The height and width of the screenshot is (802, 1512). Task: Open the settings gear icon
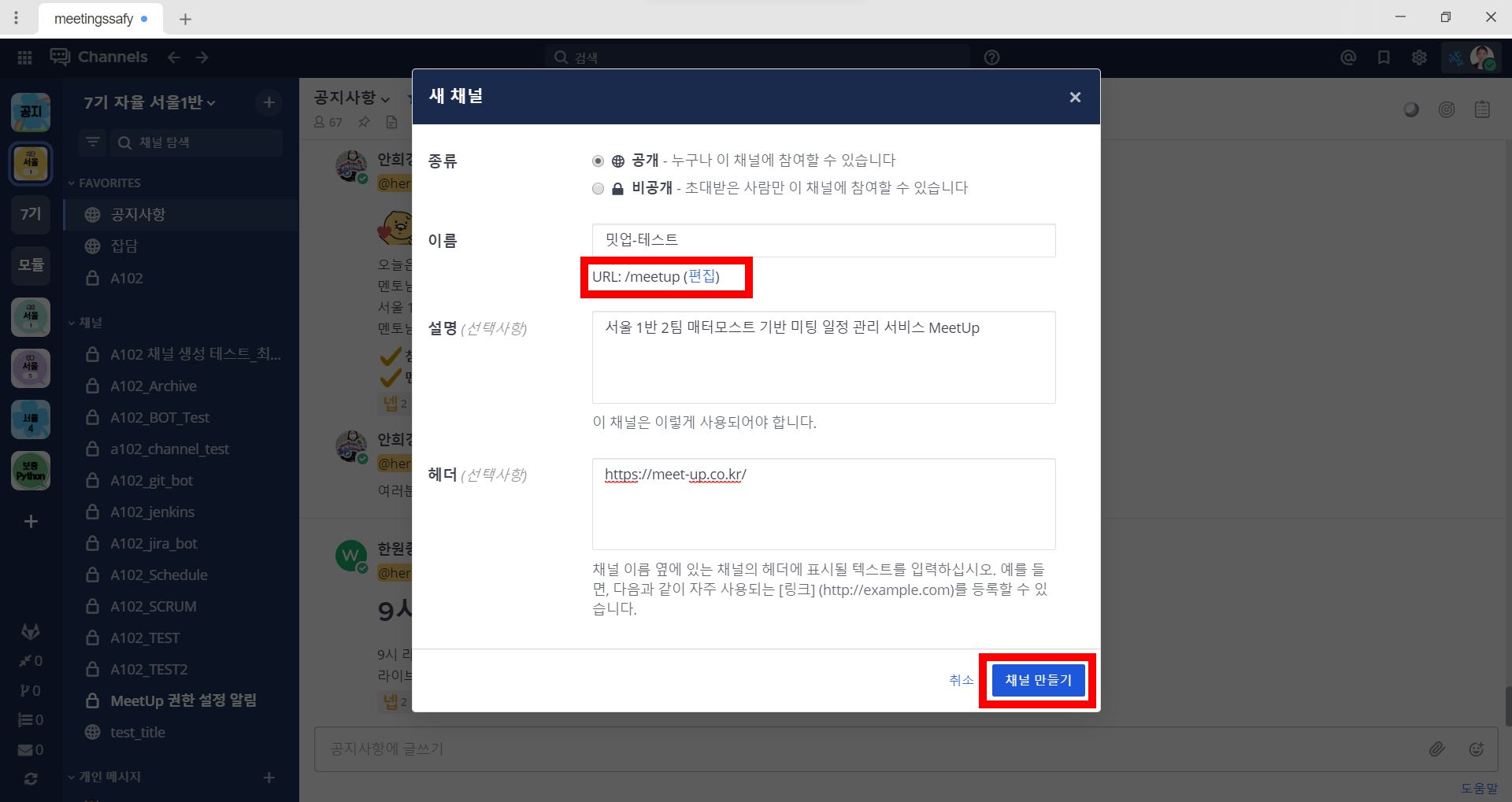(x=1419, y=57)
